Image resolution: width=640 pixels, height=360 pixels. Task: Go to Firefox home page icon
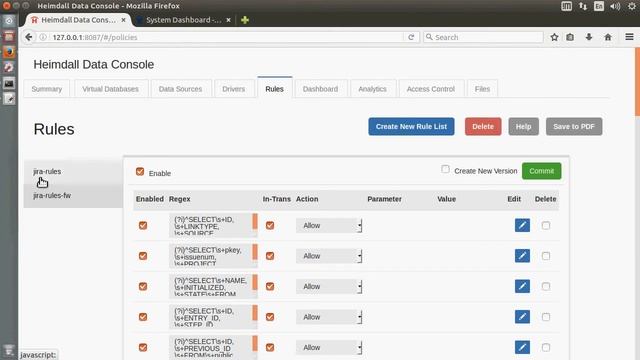pyautogui.click(x=608, y=37)
